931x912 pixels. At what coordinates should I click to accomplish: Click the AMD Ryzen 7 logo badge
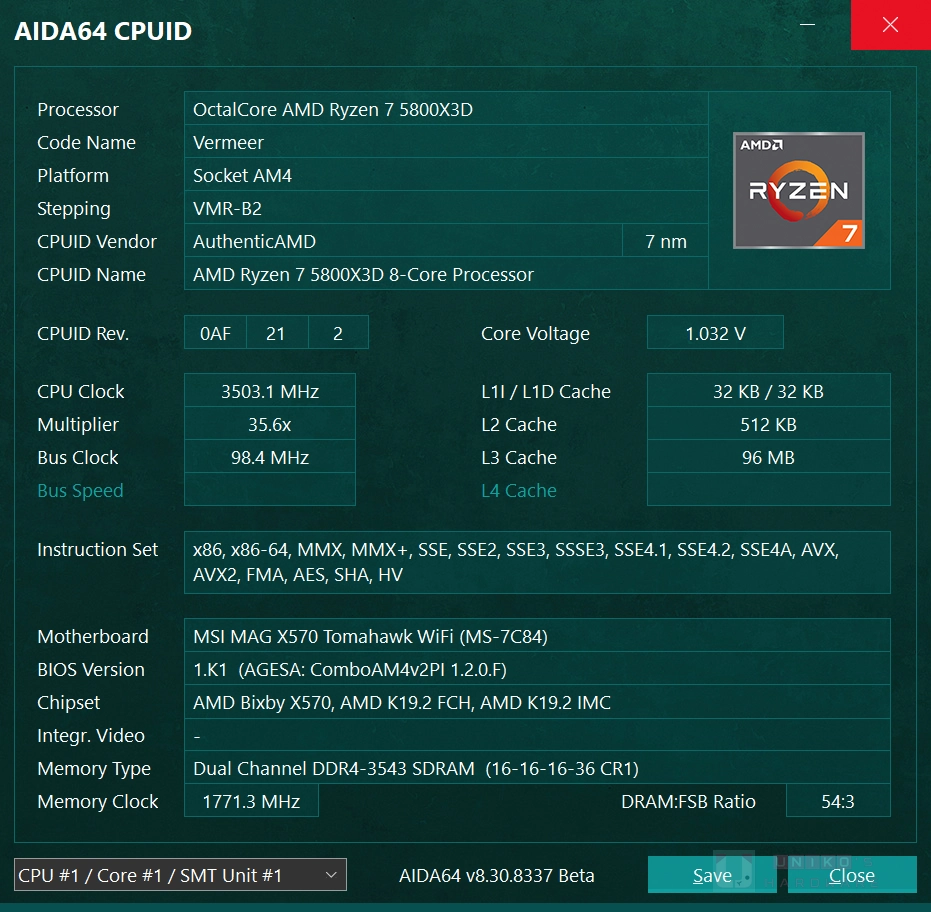[x=799, y=190]
